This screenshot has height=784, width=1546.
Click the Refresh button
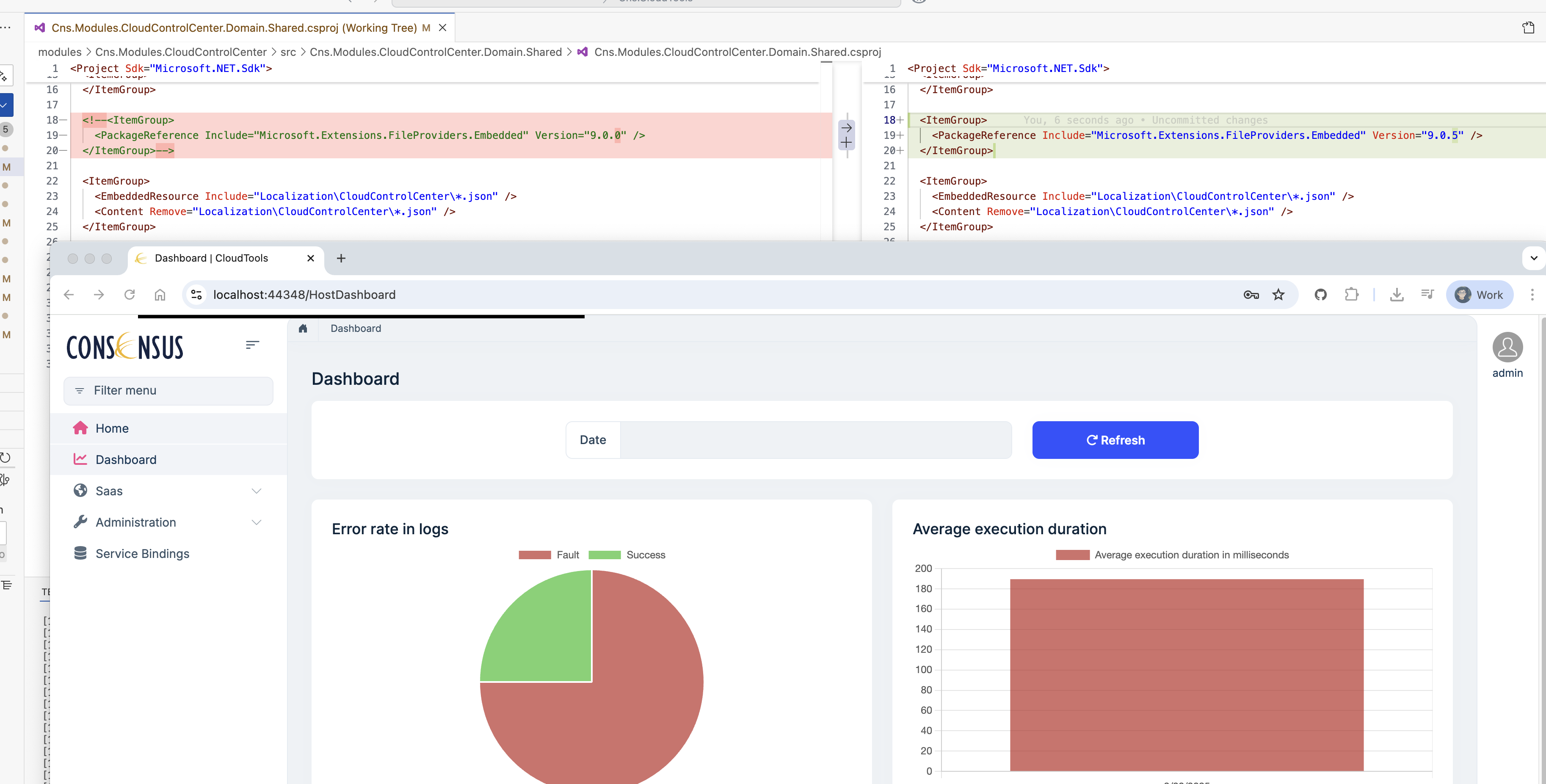click(1115, 440)
